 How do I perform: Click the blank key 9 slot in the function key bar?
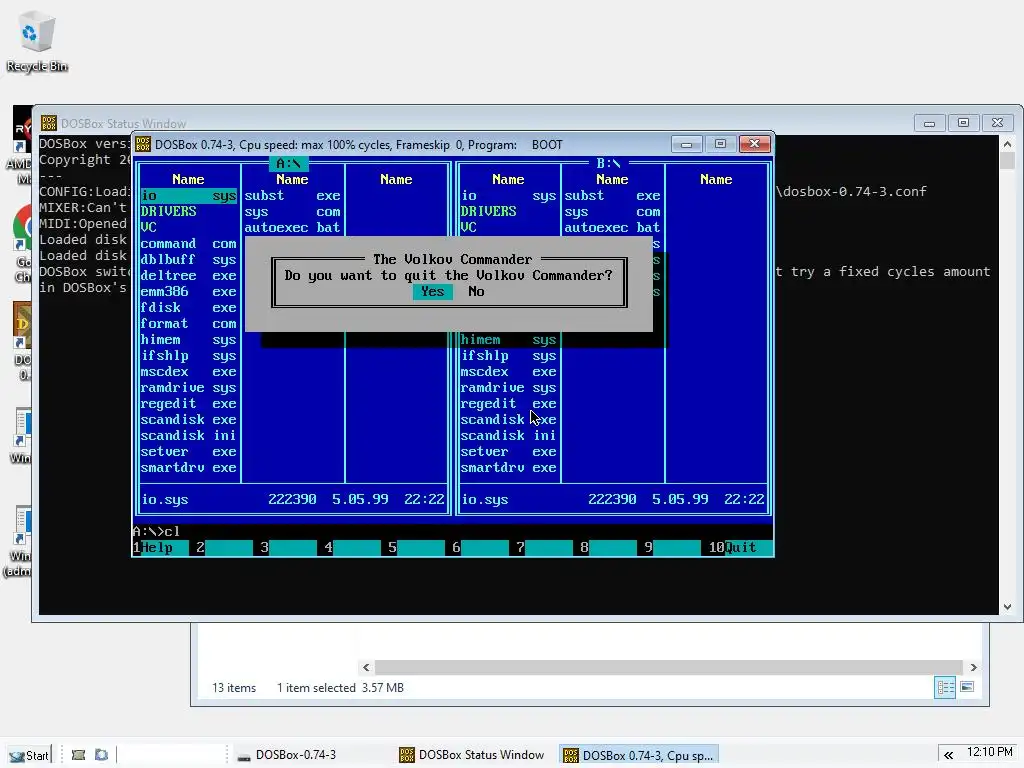[x=672, y=547]
